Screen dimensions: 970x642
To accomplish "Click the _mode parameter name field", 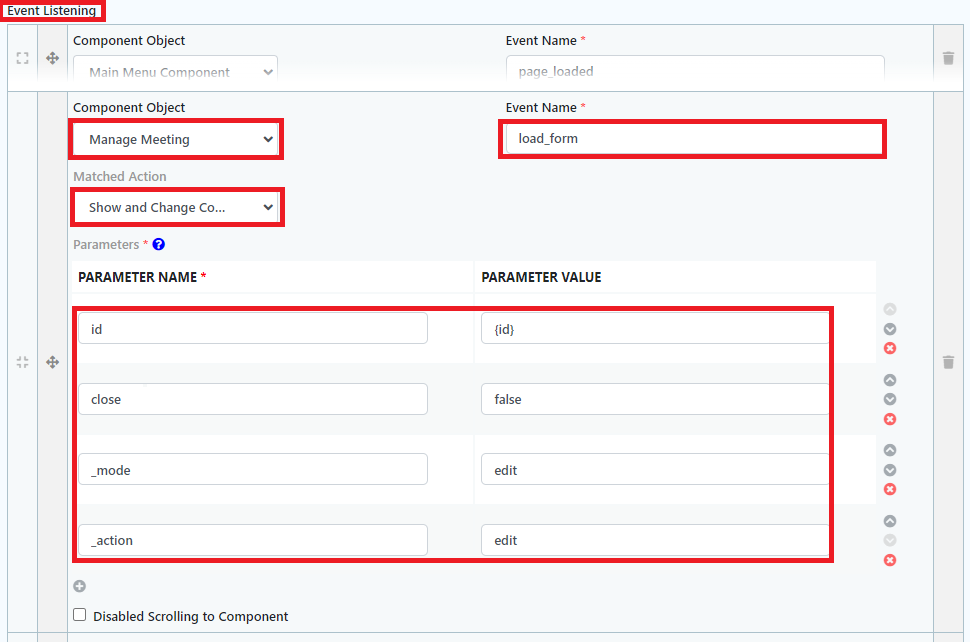I will [x=253, y=470].
